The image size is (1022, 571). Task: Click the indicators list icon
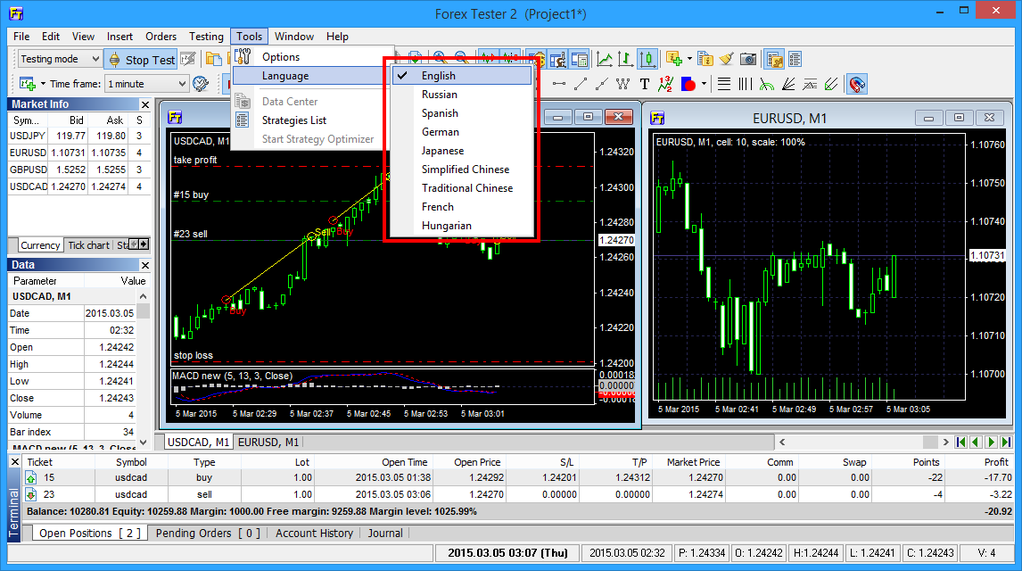point(705,59)
